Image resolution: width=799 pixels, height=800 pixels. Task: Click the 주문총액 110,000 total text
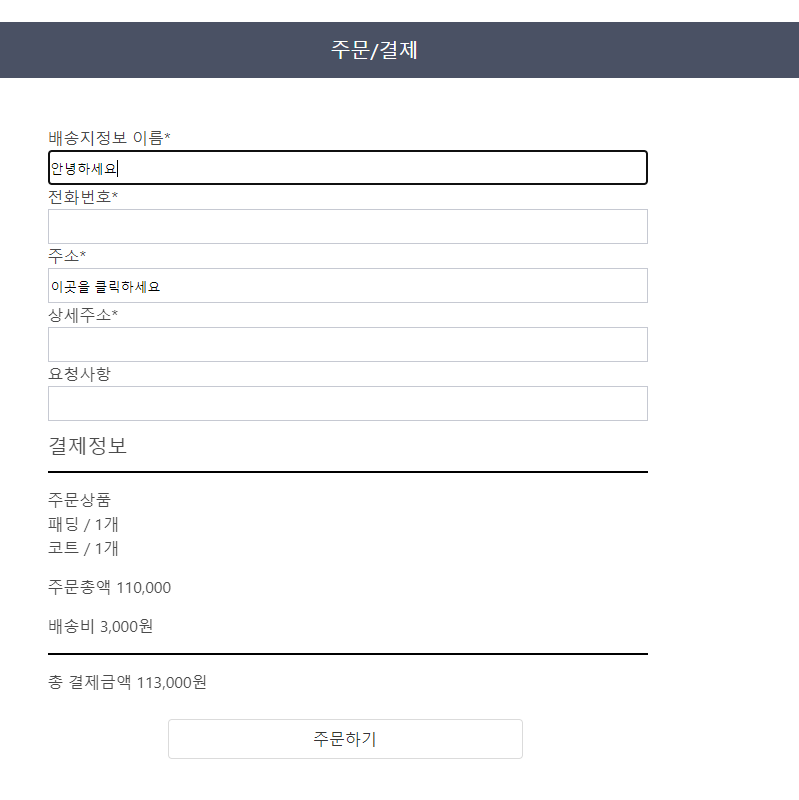coord(107,587)
